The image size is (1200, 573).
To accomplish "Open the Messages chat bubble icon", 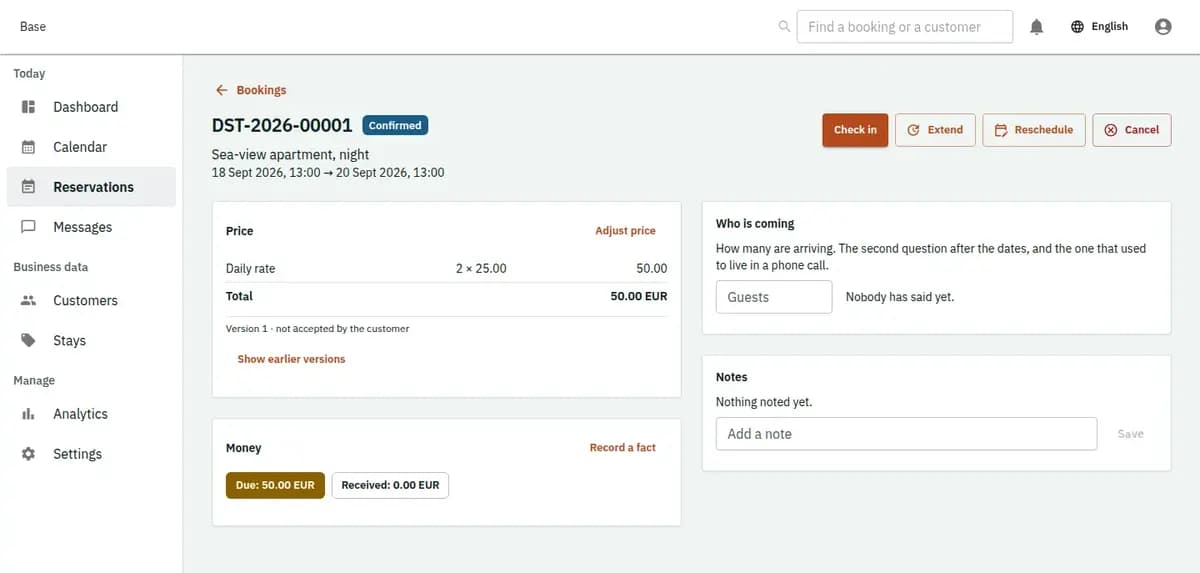I will click(29, 227).
